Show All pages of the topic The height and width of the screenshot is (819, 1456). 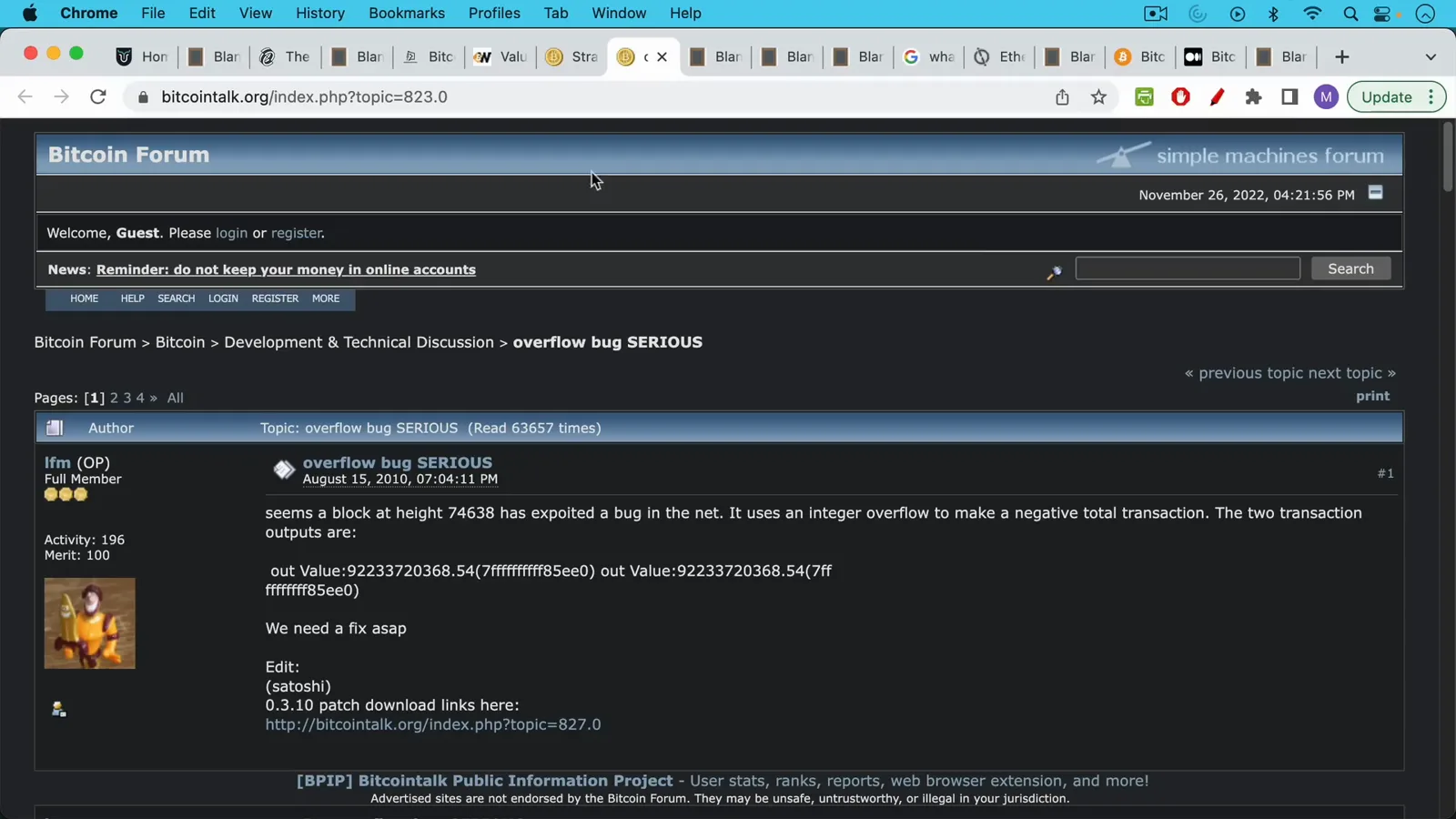point(175,398)
